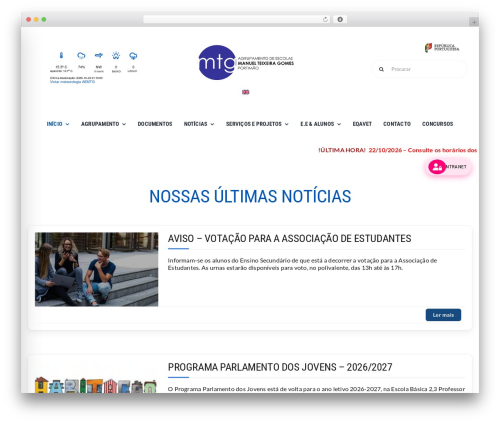
Task: Open the Programa Parlamento dos Jovens headline
Action: coord(280,367)
